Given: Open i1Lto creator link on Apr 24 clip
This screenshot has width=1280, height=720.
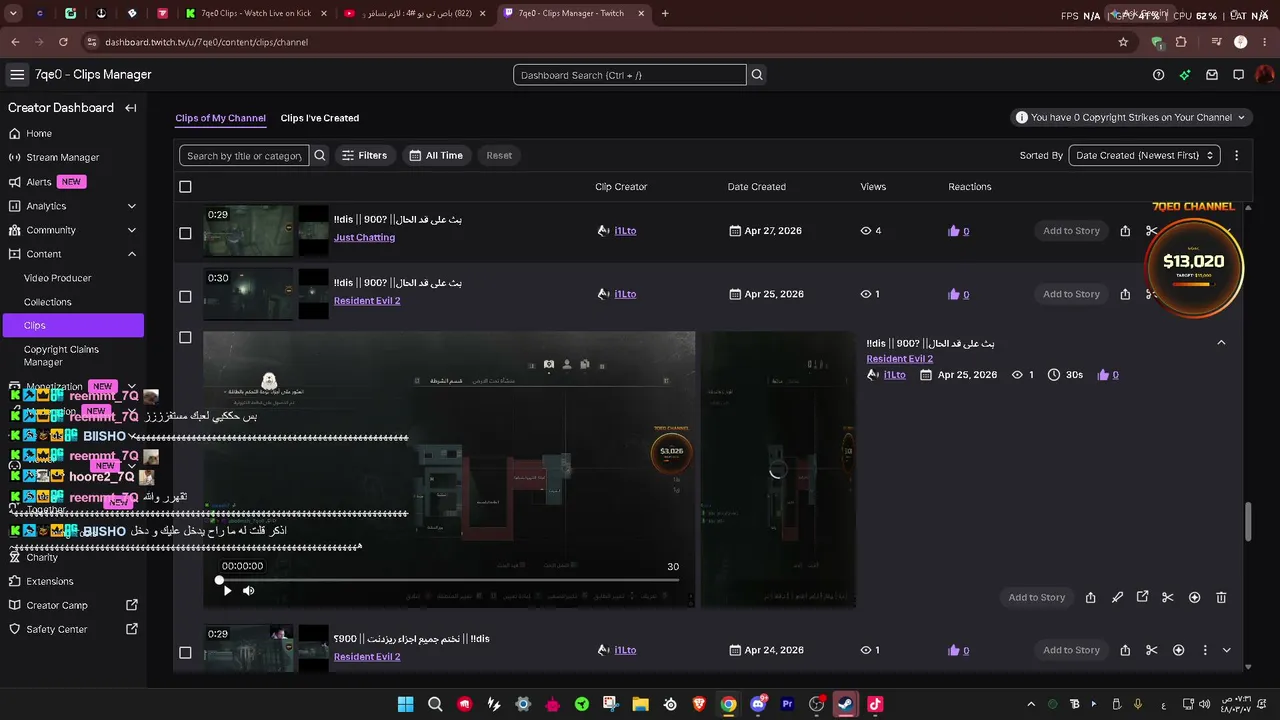Looking at the screenshot, I should click(x=625, y=650).
